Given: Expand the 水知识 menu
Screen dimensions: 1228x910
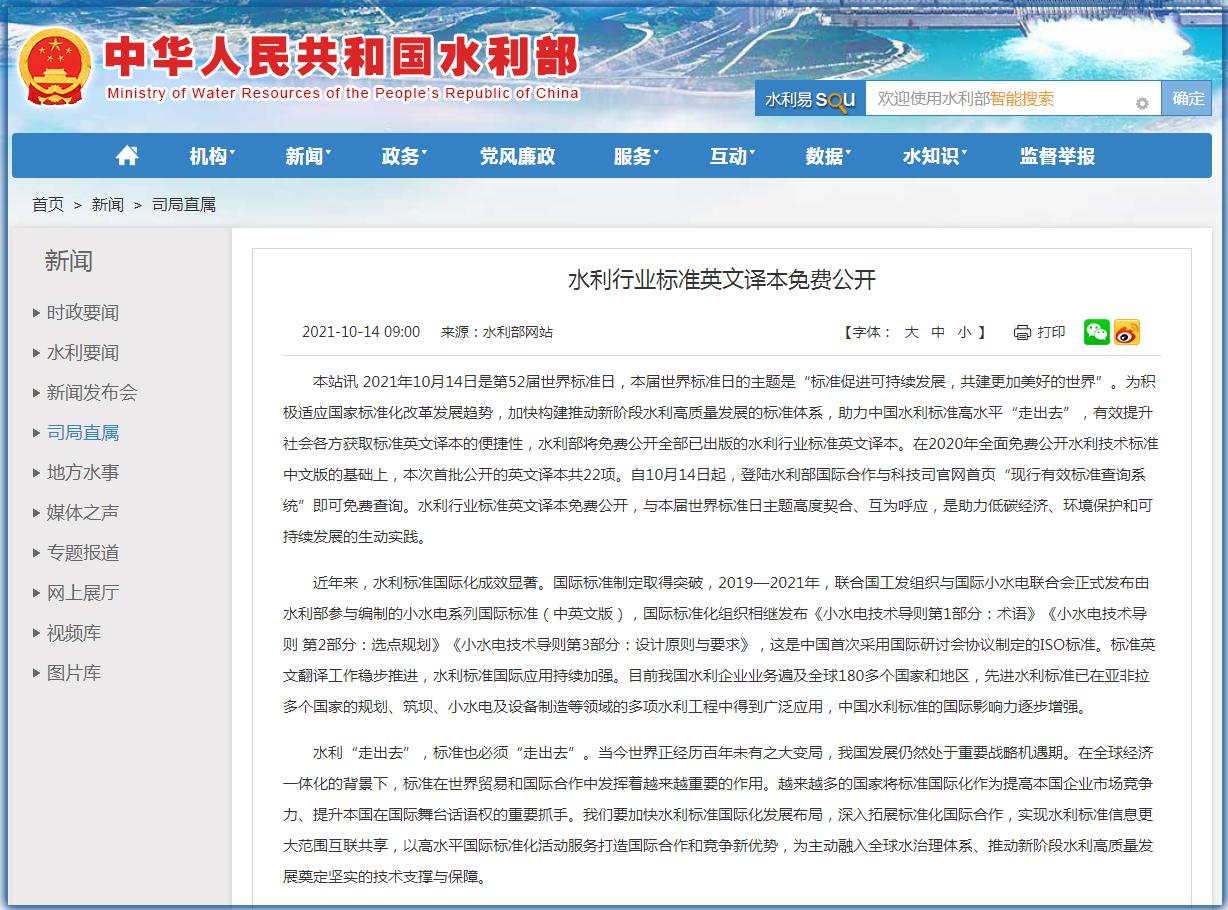Looking at the screenshot, I should [934, 156].
